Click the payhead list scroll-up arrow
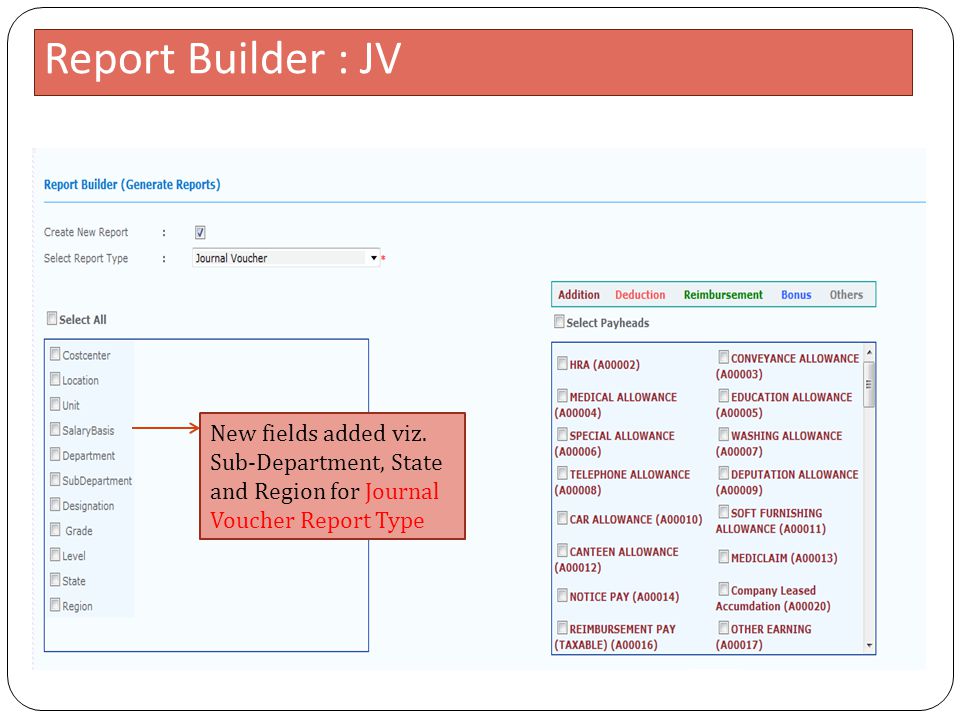Viewport: 960px width, 720px height. click(869, 352)
